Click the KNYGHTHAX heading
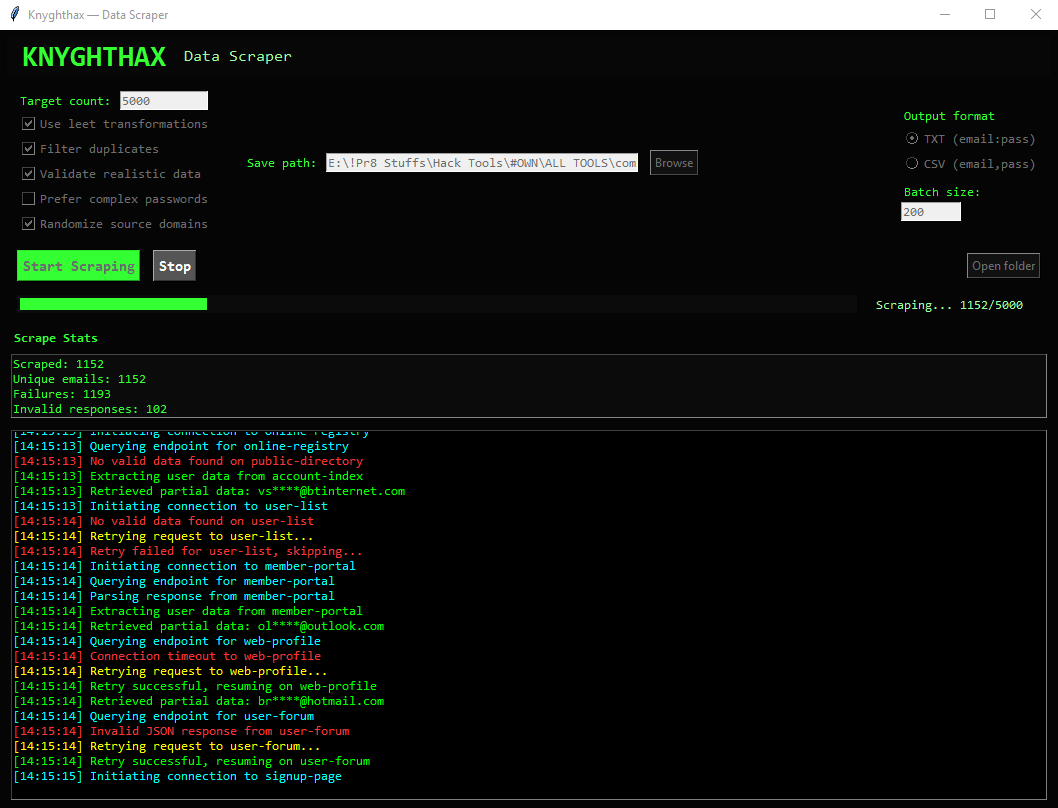This screenshot has width=1058, height=808. pyautogui.click(x=94, y=57)
